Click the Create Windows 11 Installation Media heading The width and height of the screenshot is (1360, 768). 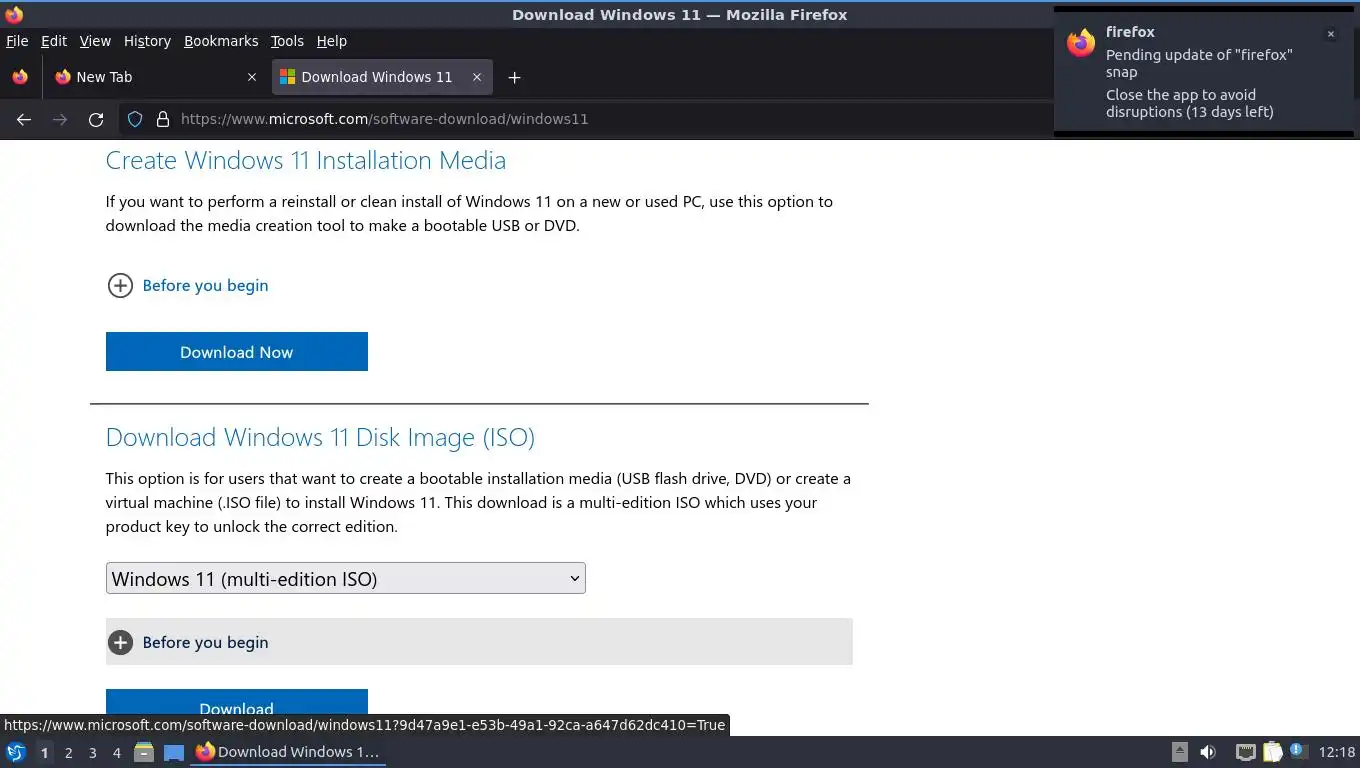[306, 160]
